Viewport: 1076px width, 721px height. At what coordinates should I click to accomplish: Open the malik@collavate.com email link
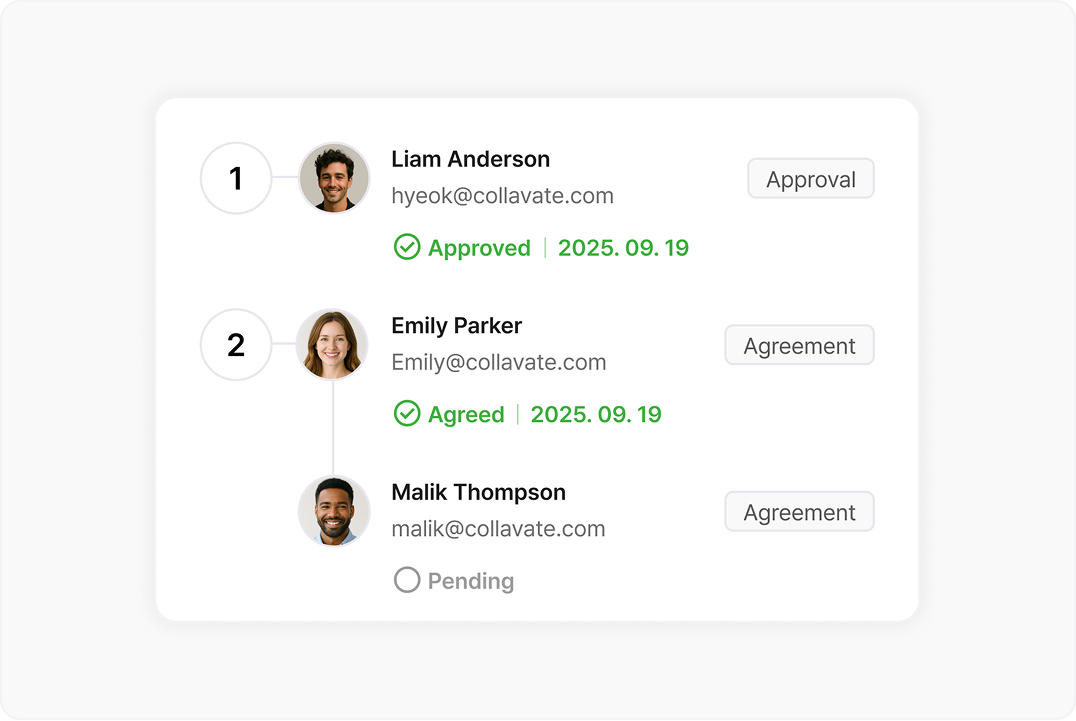[x=498, y=528]
